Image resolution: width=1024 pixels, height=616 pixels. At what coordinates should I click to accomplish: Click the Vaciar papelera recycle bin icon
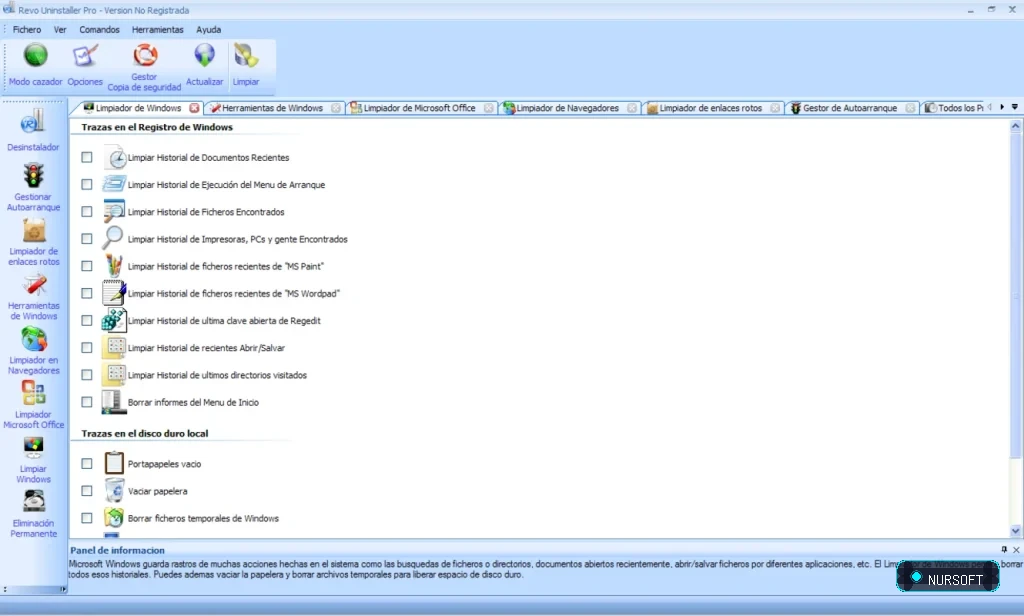click(x=114, y=491)
